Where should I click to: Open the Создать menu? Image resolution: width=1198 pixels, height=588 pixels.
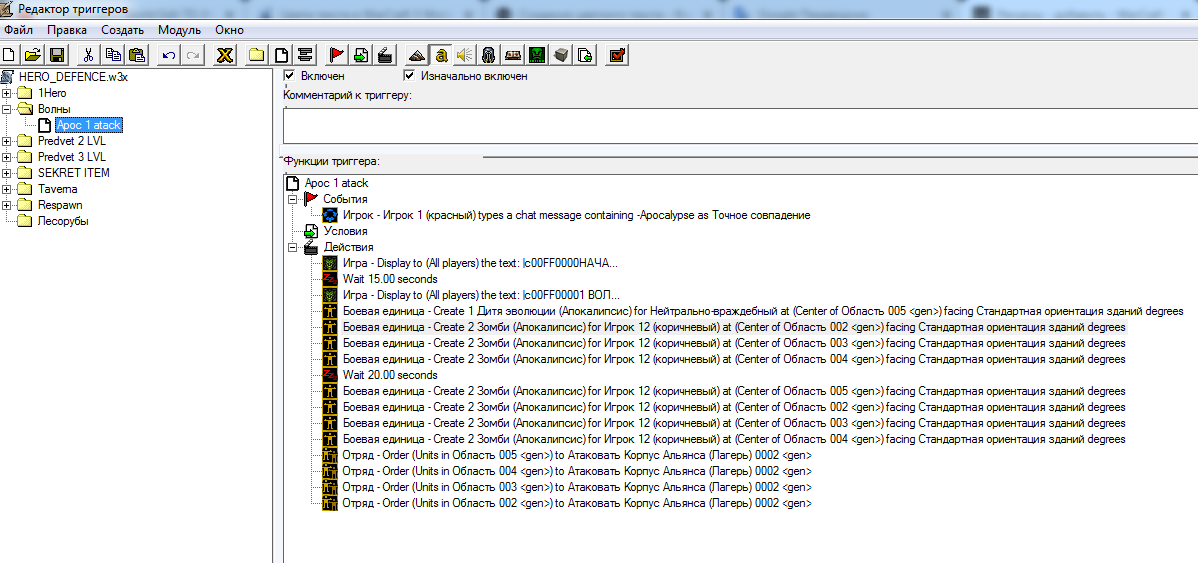click(x=122, y=30)
